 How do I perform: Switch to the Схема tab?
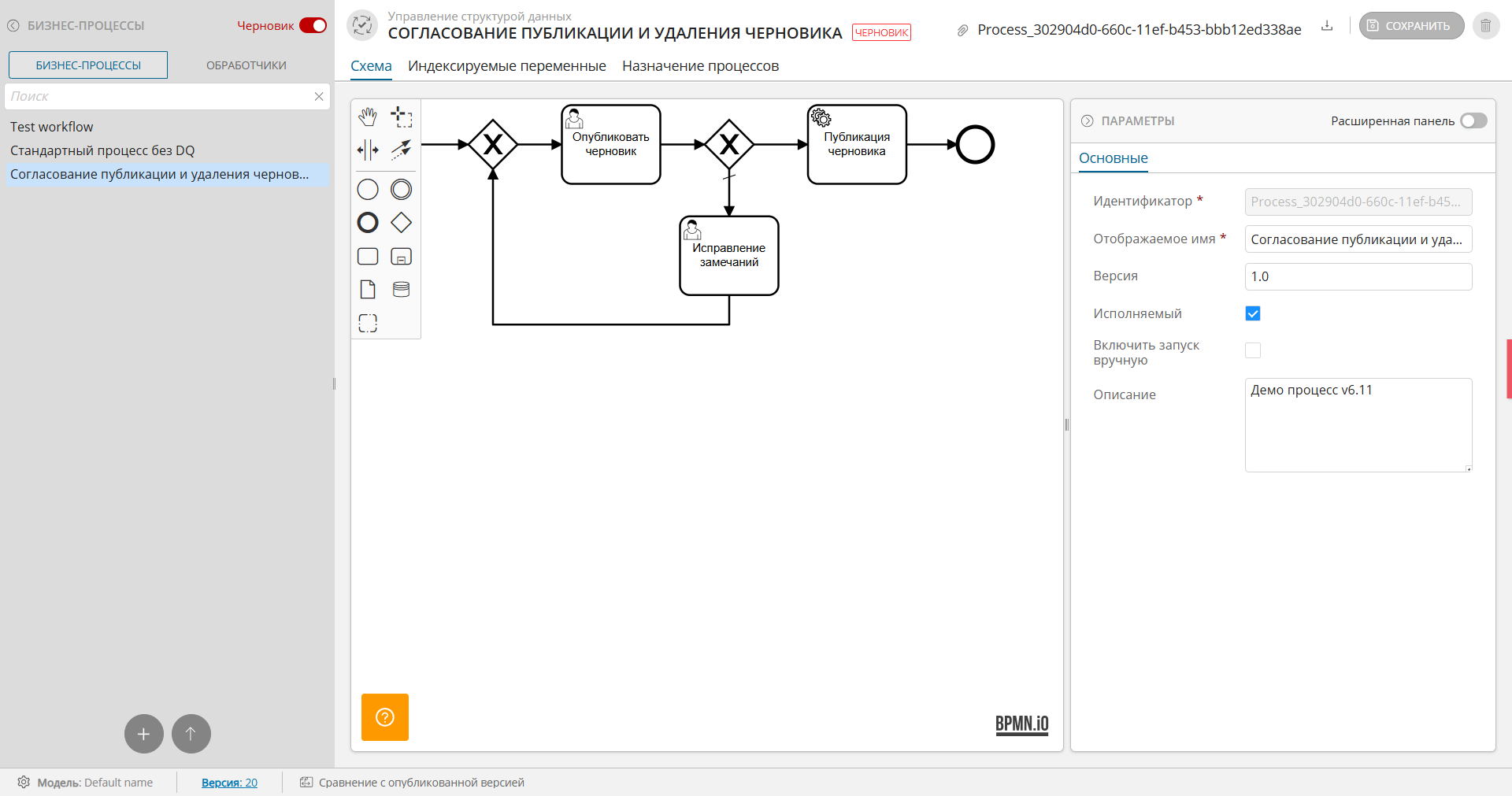(x=371, y=66)
